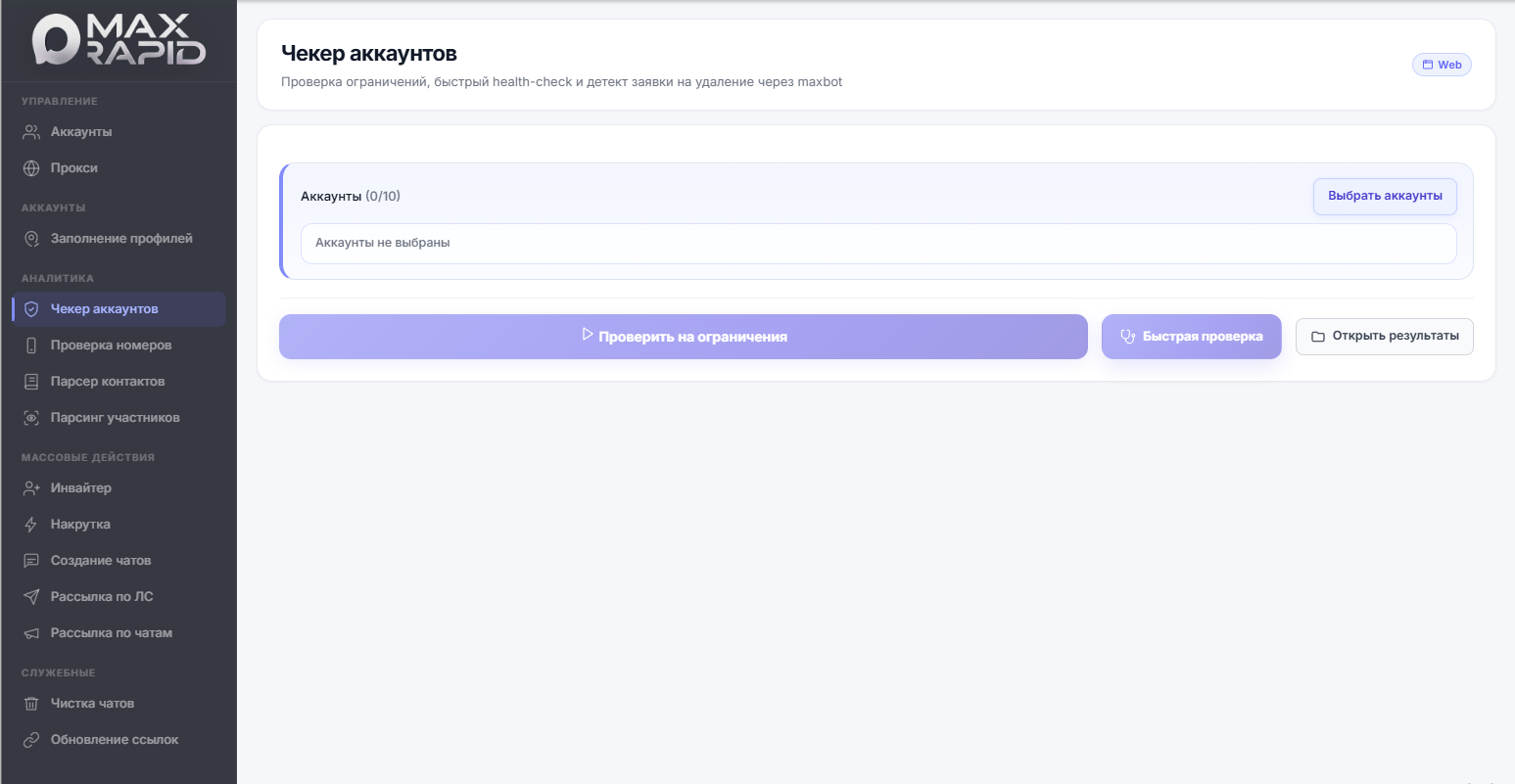This screenshot has height=784, width=1515.
Task: Click the Накрутка lightning bolt icon
Action: tap(31, 525)
